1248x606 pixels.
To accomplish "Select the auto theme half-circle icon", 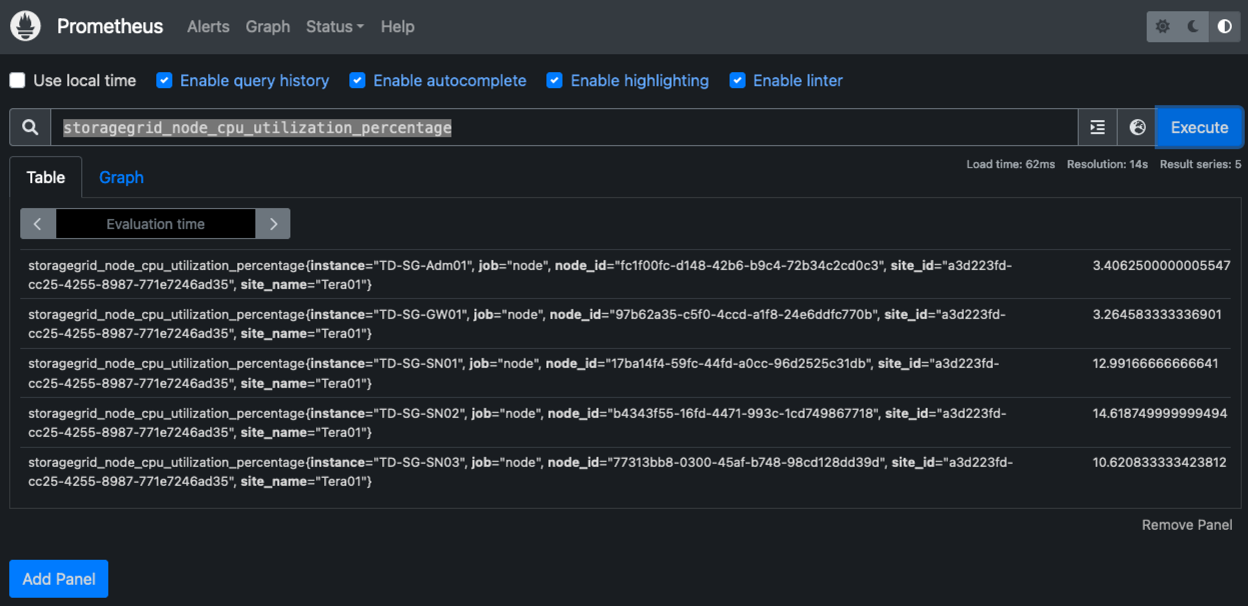I will pos(1224,27).
